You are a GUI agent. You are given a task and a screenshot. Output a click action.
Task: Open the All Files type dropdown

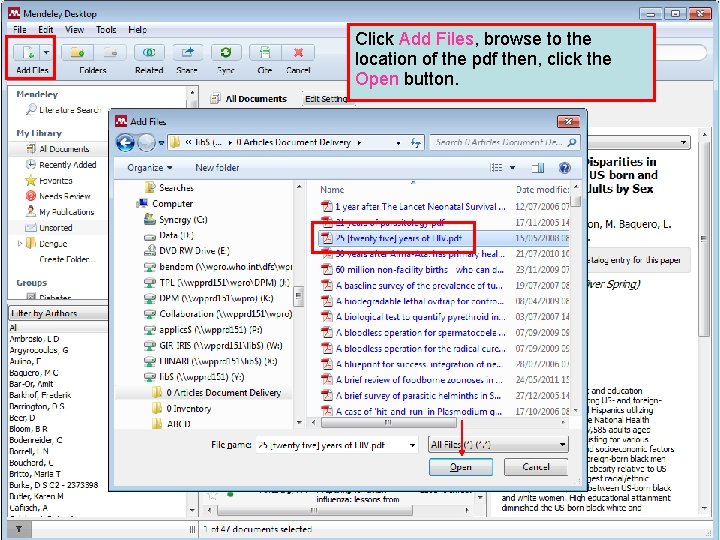[498, 444]
